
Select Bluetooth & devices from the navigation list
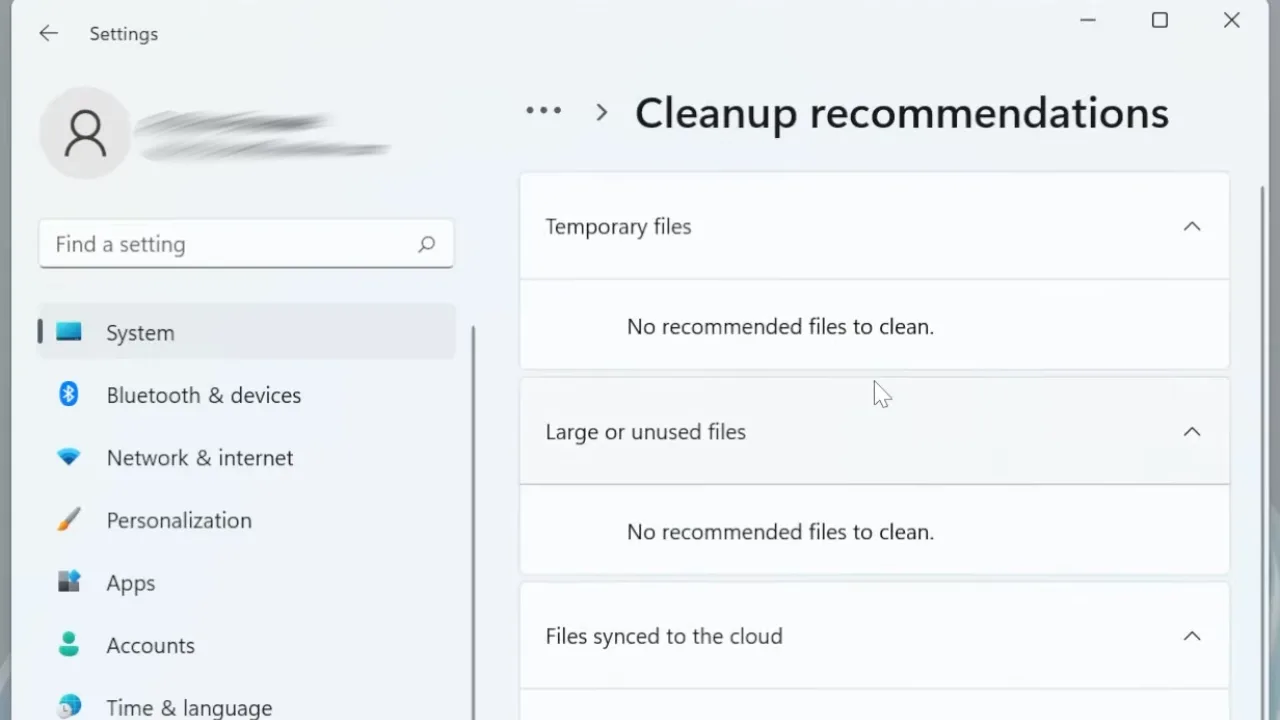(x=203, y=395)
